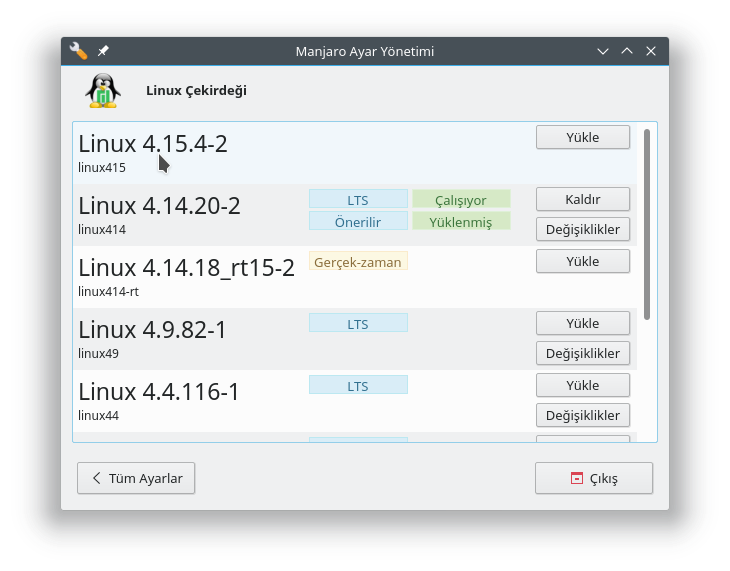Open Değişiklikler for Linux 4.4.116-1

(583, 415)
